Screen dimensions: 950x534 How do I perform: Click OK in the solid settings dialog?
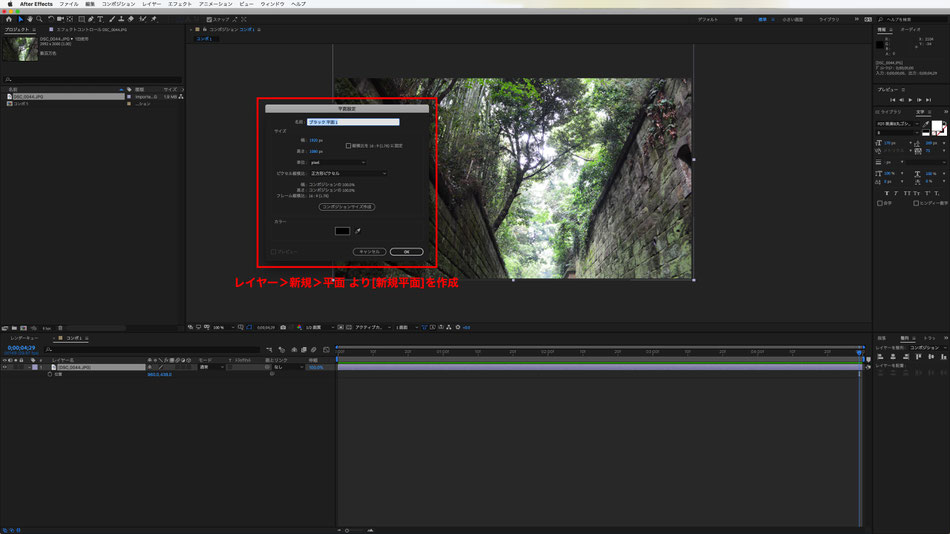(x=407, y=252)
